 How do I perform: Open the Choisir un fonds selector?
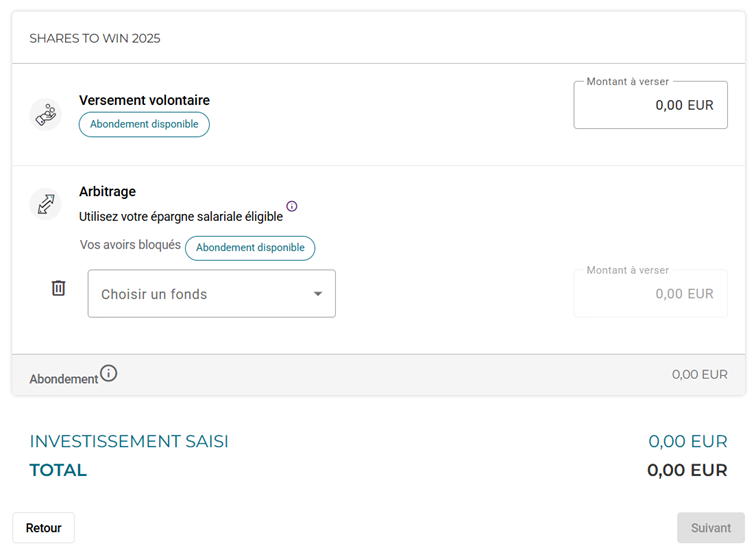point(212,294)
